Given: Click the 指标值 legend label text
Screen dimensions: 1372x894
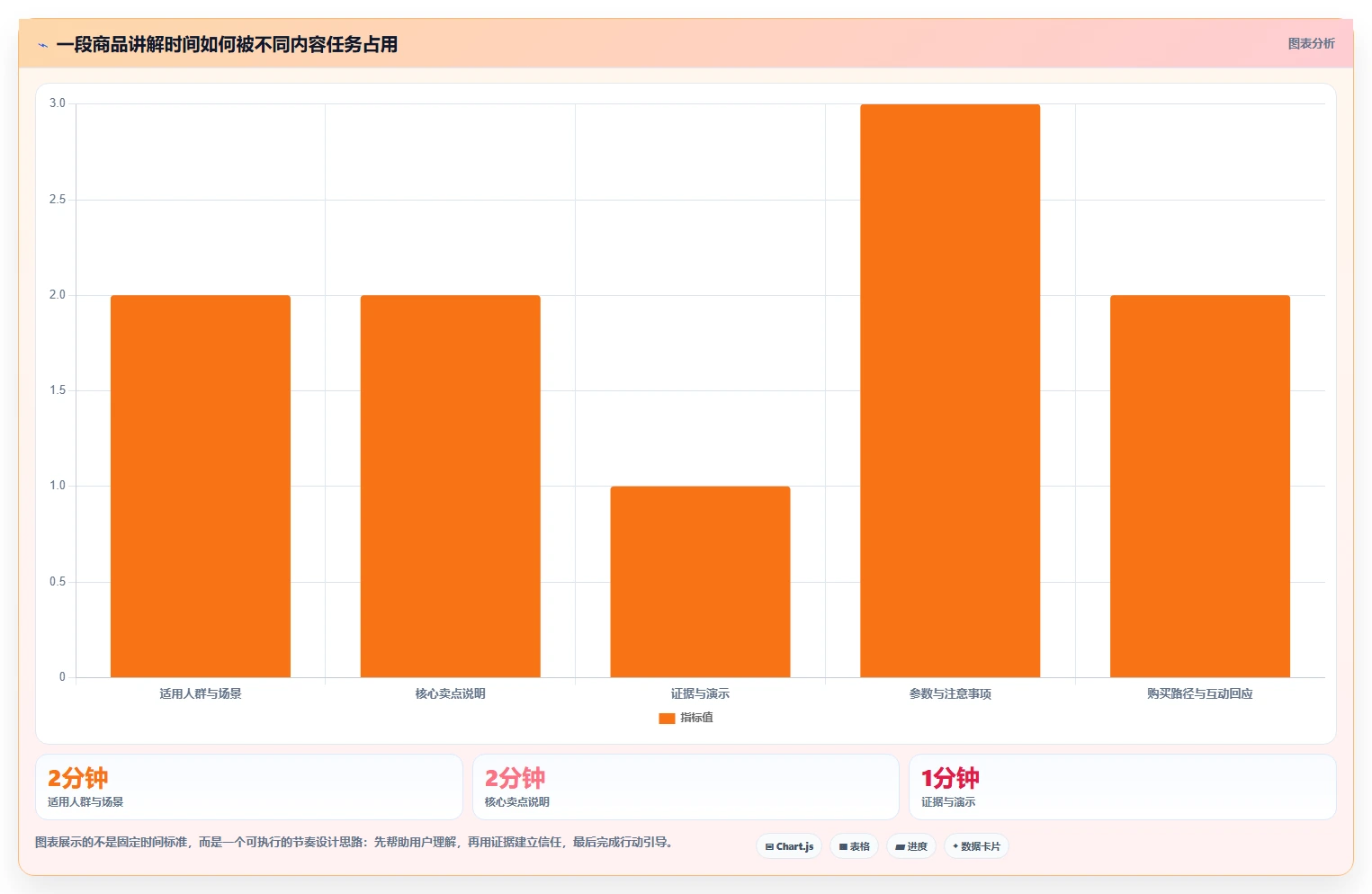Looking at the screenshot, I should (696, 718).
